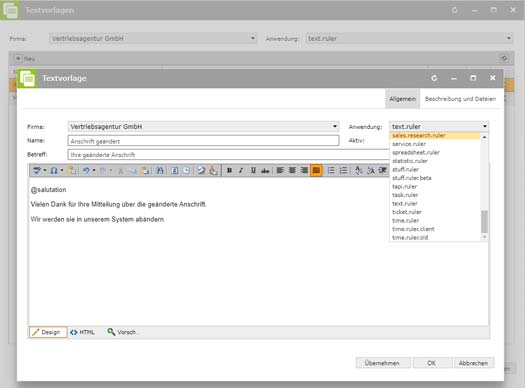Click the insert date icon
This screenshot has width=525, height=388.
pos(174,170)
